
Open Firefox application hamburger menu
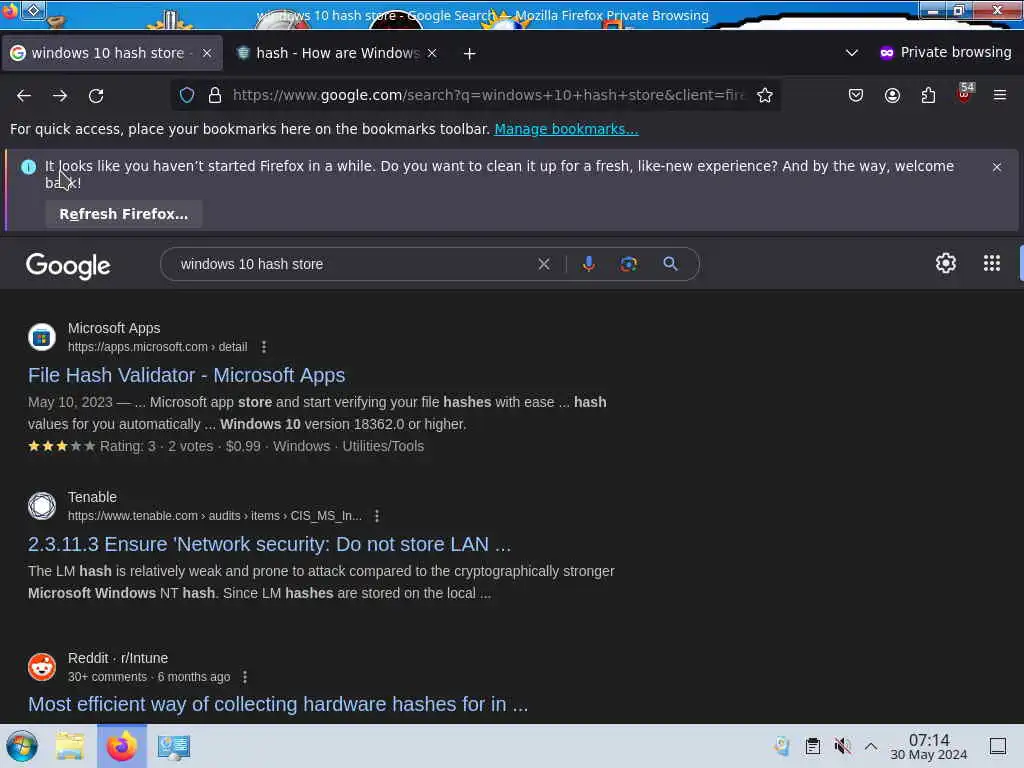point(1000,95)
